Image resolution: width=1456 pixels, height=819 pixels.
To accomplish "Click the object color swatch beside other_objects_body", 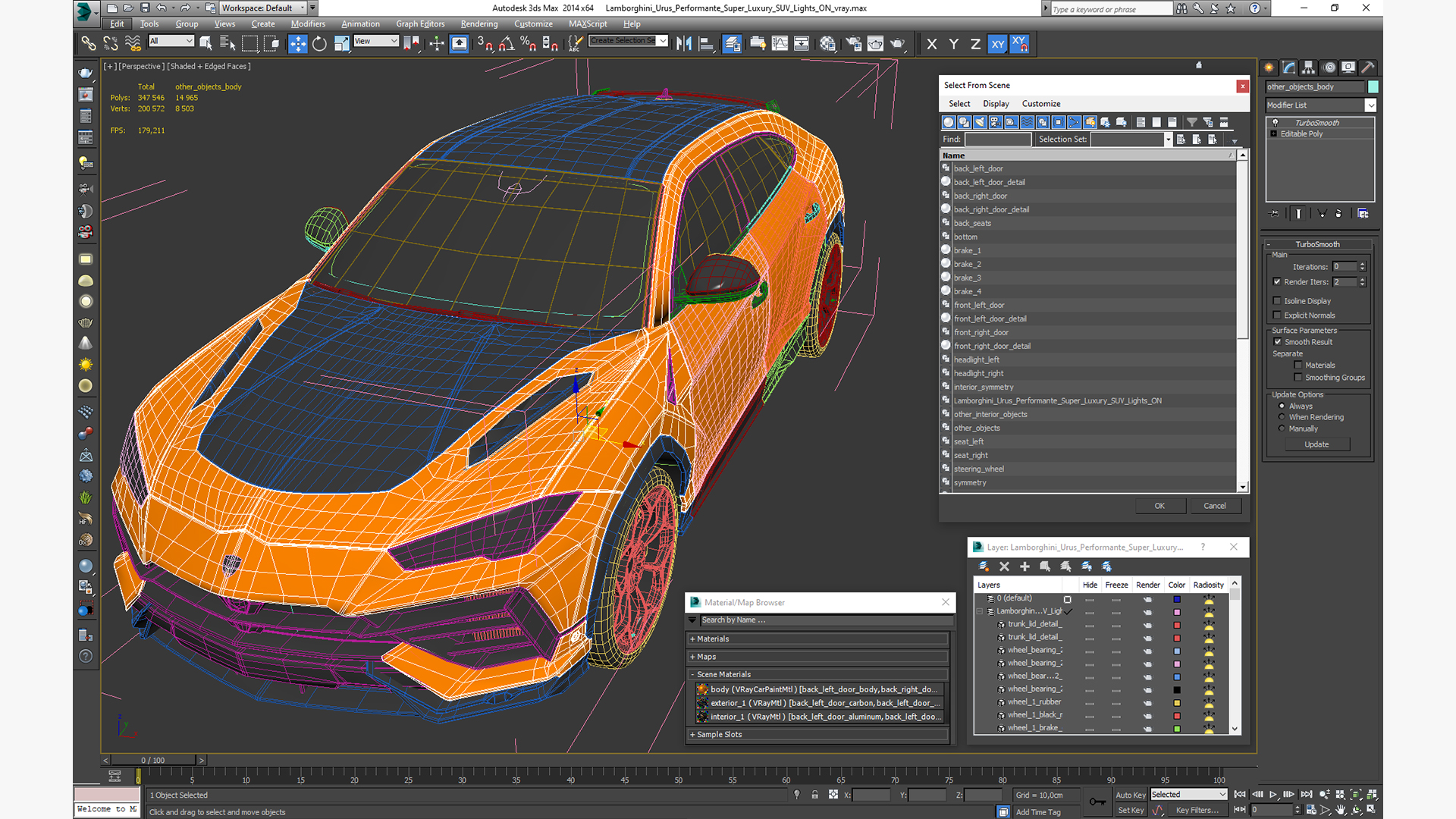I will coord(1373,86).
